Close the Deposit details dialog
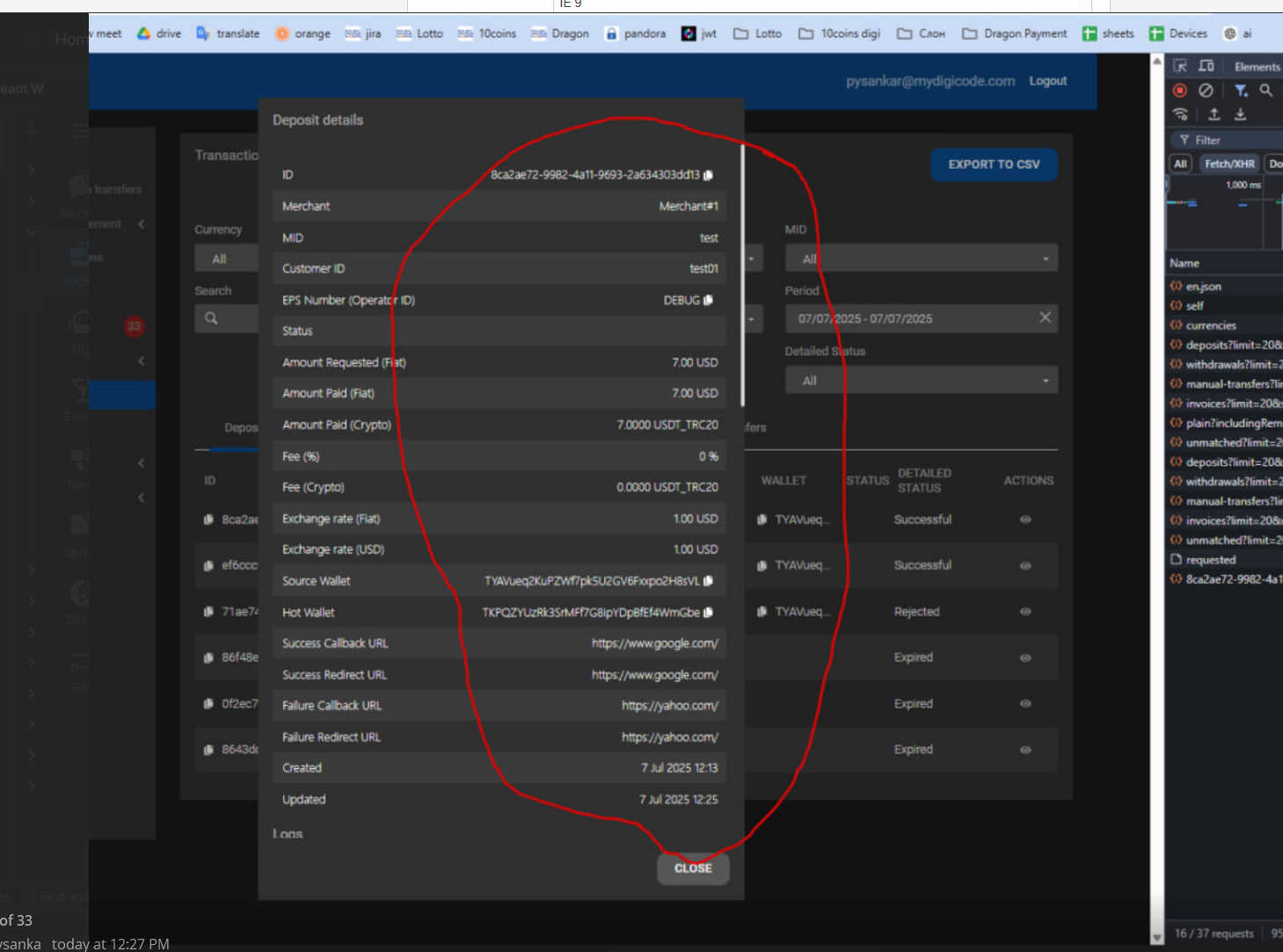Viewport: 1283px width, 952px height. [x=693, y=868]
